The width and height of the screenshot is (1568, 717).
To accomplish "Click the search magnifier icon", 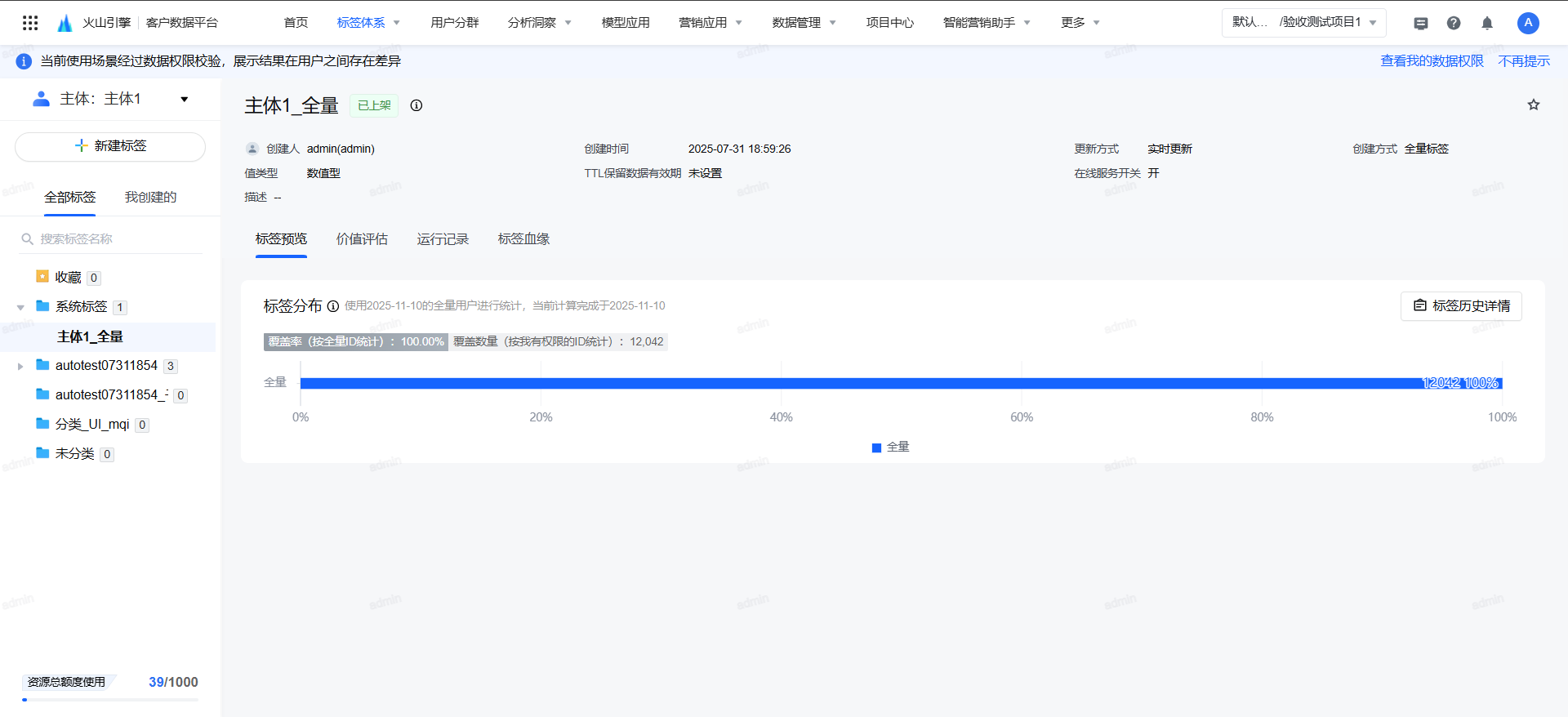I will click(27, 239).
